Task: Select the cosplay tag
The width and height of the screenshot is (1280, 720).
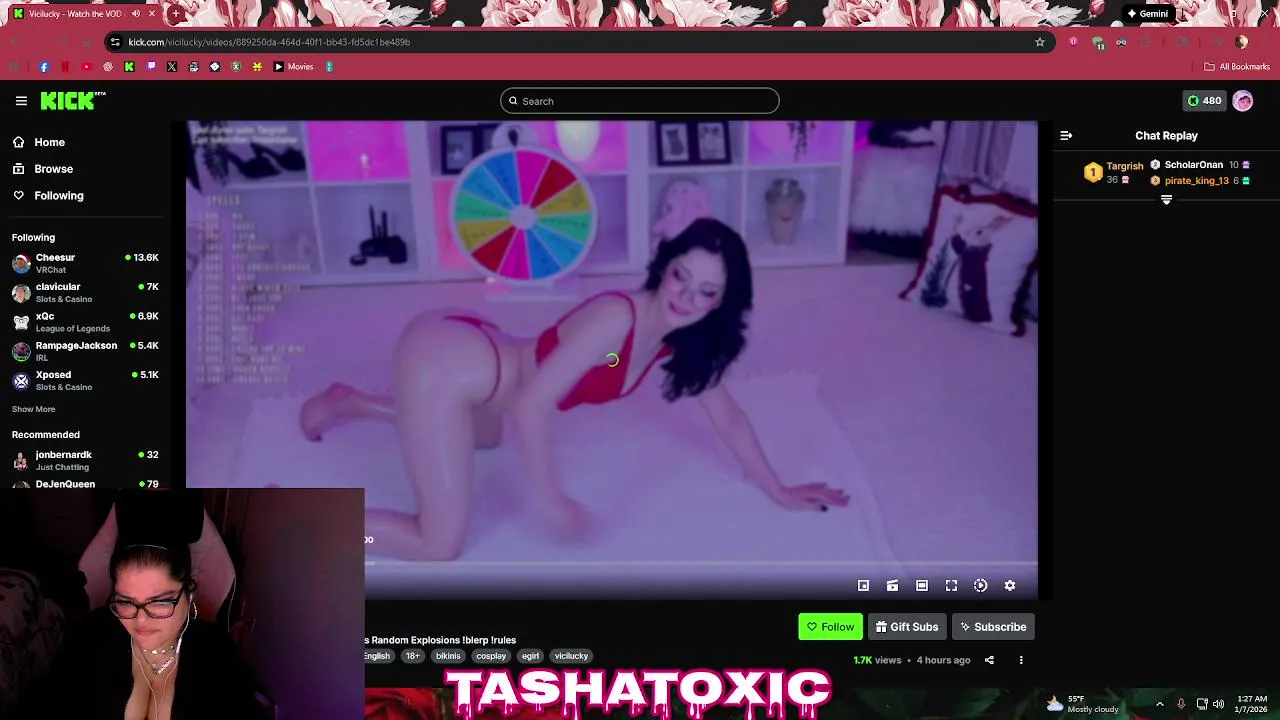Action: (x=491, y=656)
